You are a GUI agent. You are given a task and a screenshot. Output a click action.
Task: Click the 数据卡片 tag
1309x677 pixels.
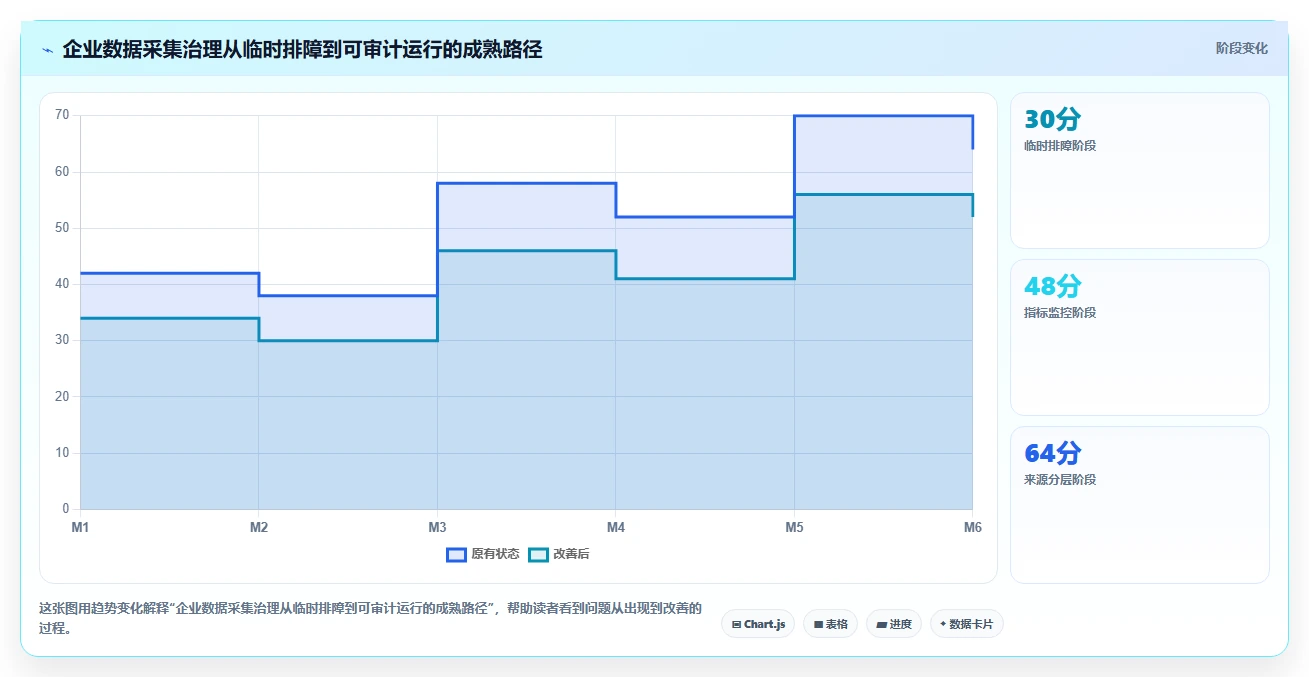point(966,624)
